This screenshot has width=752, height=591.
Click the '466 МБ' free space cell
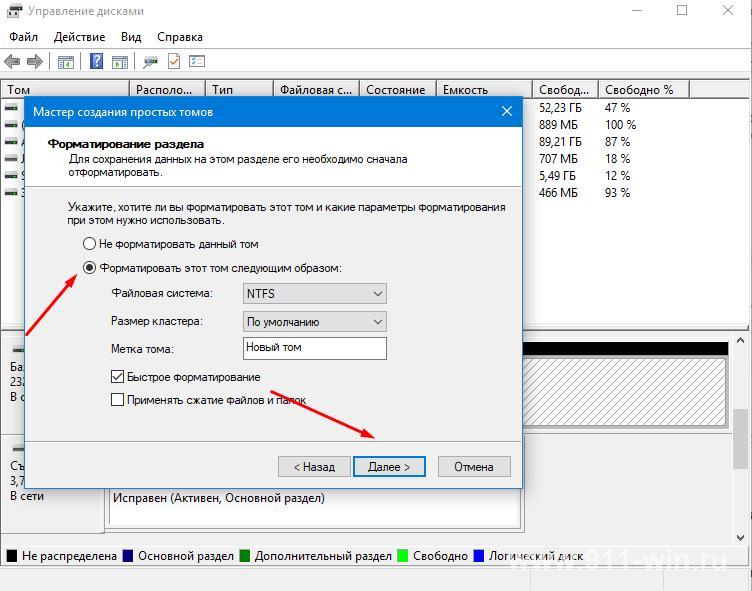click(558, 193)
